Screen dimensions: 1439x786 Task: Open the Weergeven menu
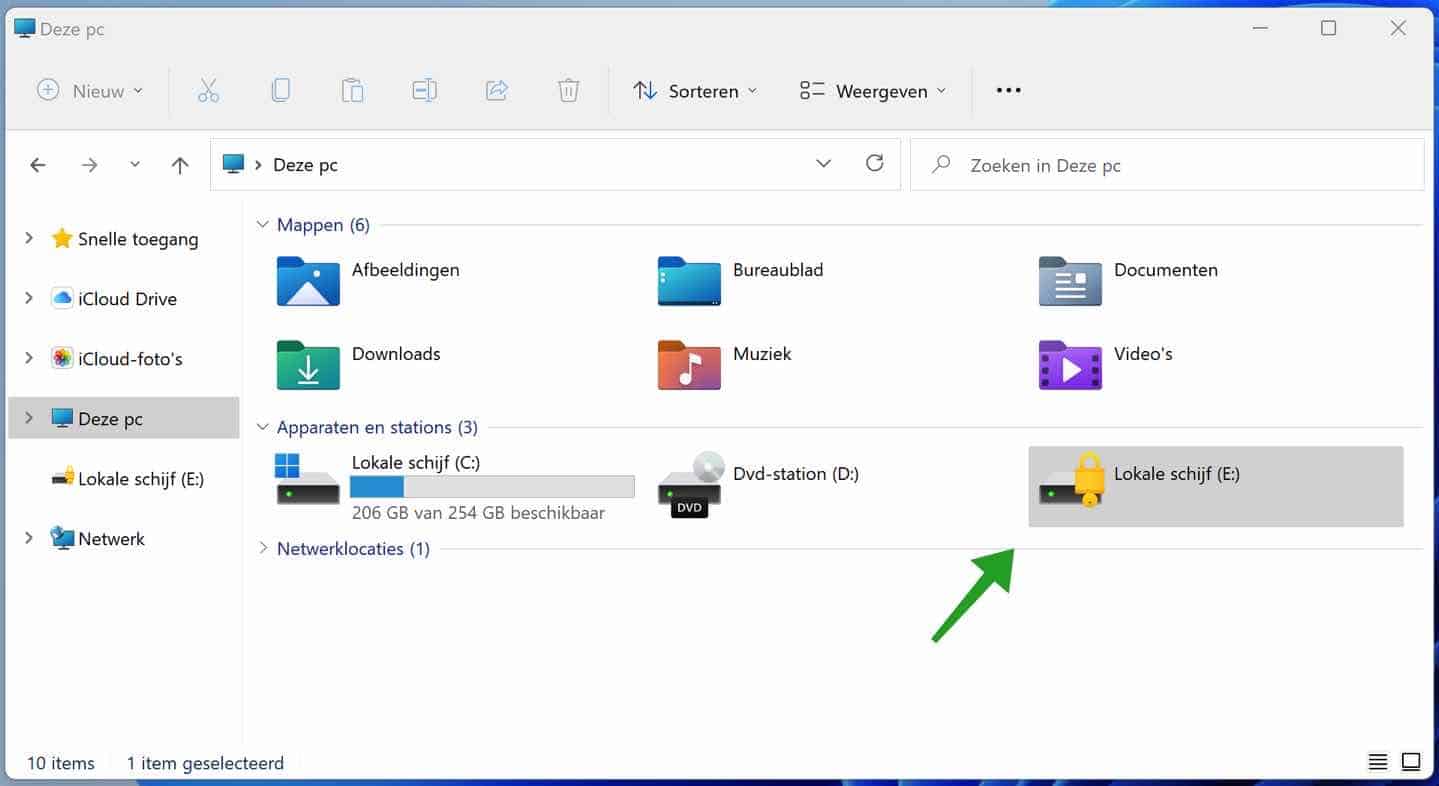pyautogui.click(x=873, y=91)
